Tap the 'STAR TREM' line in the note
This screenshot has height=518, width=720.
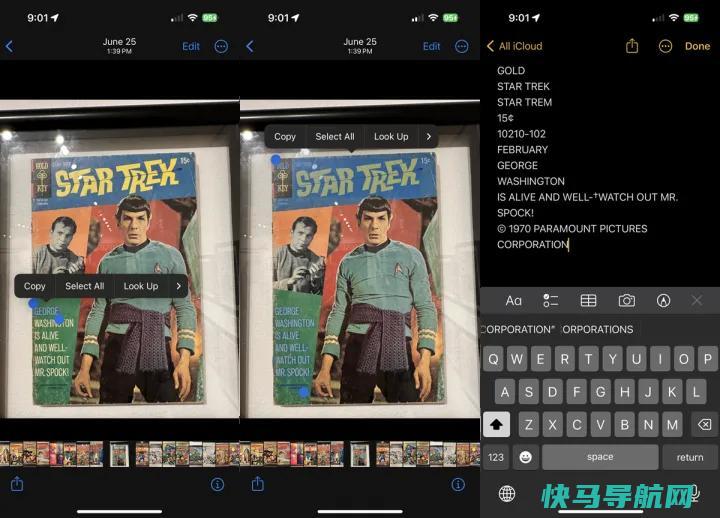[x=524, y=102]
